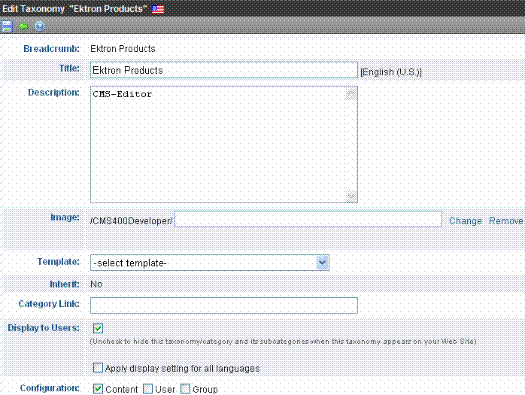Click the Description box up scroll arrow
Viewport: 525px width, 395px height.
(351, 94)
